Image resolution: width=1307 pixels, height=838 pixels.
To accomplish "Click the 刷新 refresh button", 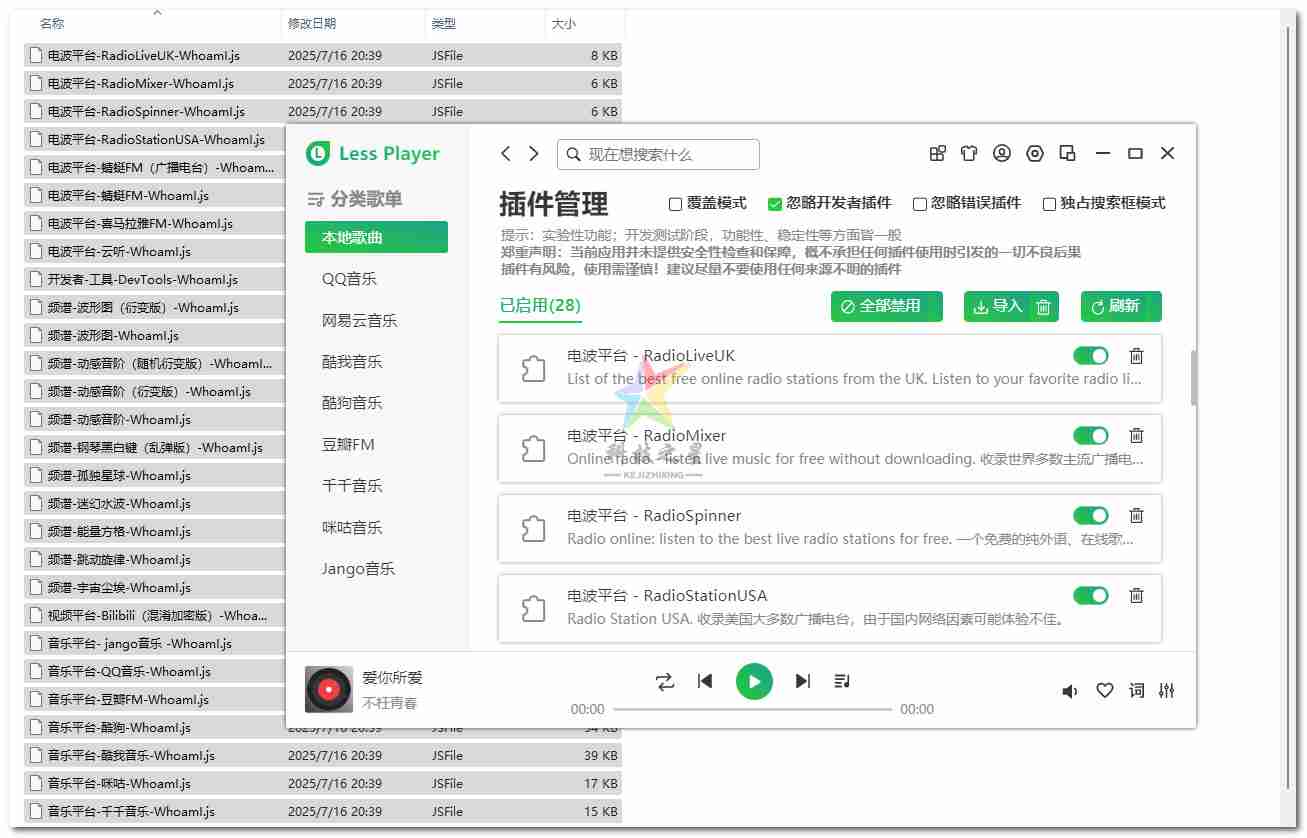I will click(x=1121, y=306).
